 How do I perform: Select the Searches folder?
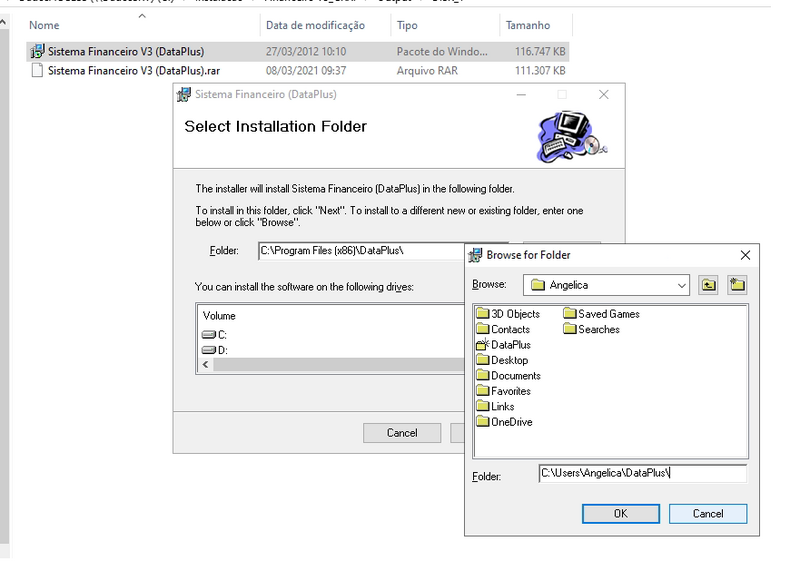pyautogui.click(x=592, y=329)
